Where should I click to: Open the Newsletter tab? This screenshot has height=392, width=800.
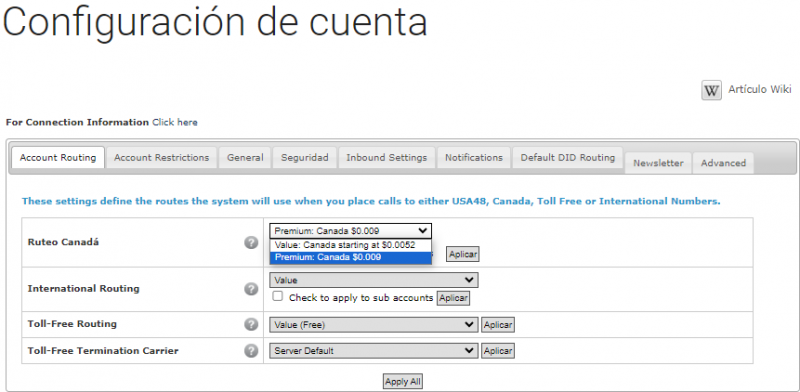tap(658, 163)
